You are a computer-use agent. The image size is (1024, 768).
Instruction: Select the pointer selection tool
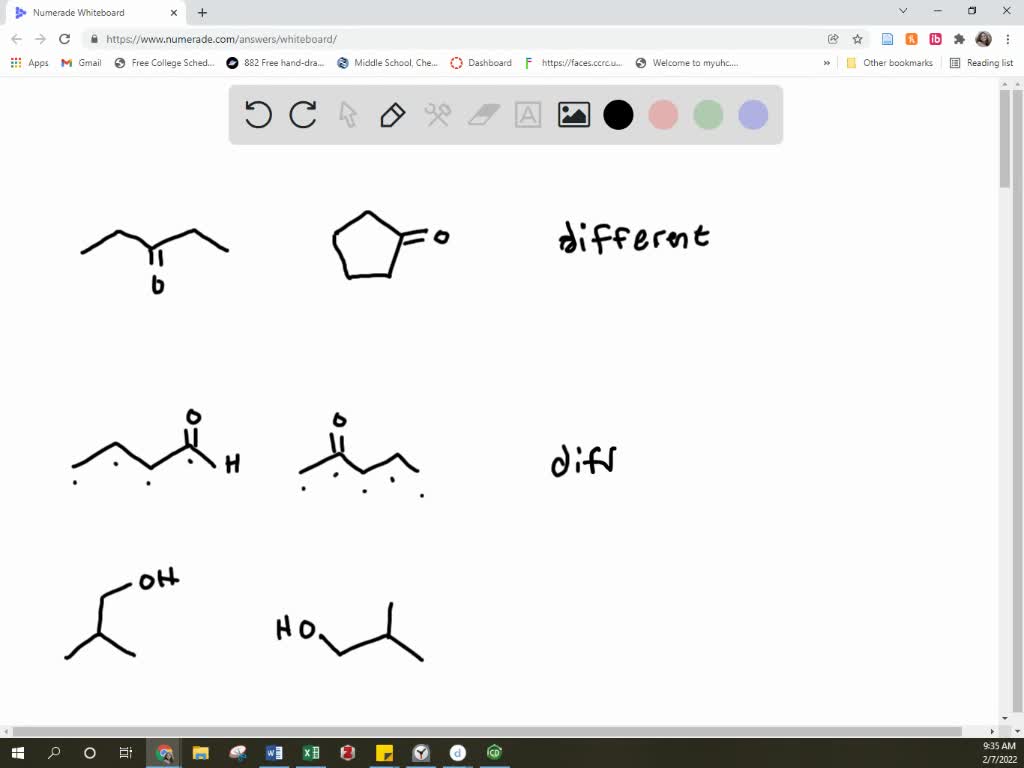[347, 115]
